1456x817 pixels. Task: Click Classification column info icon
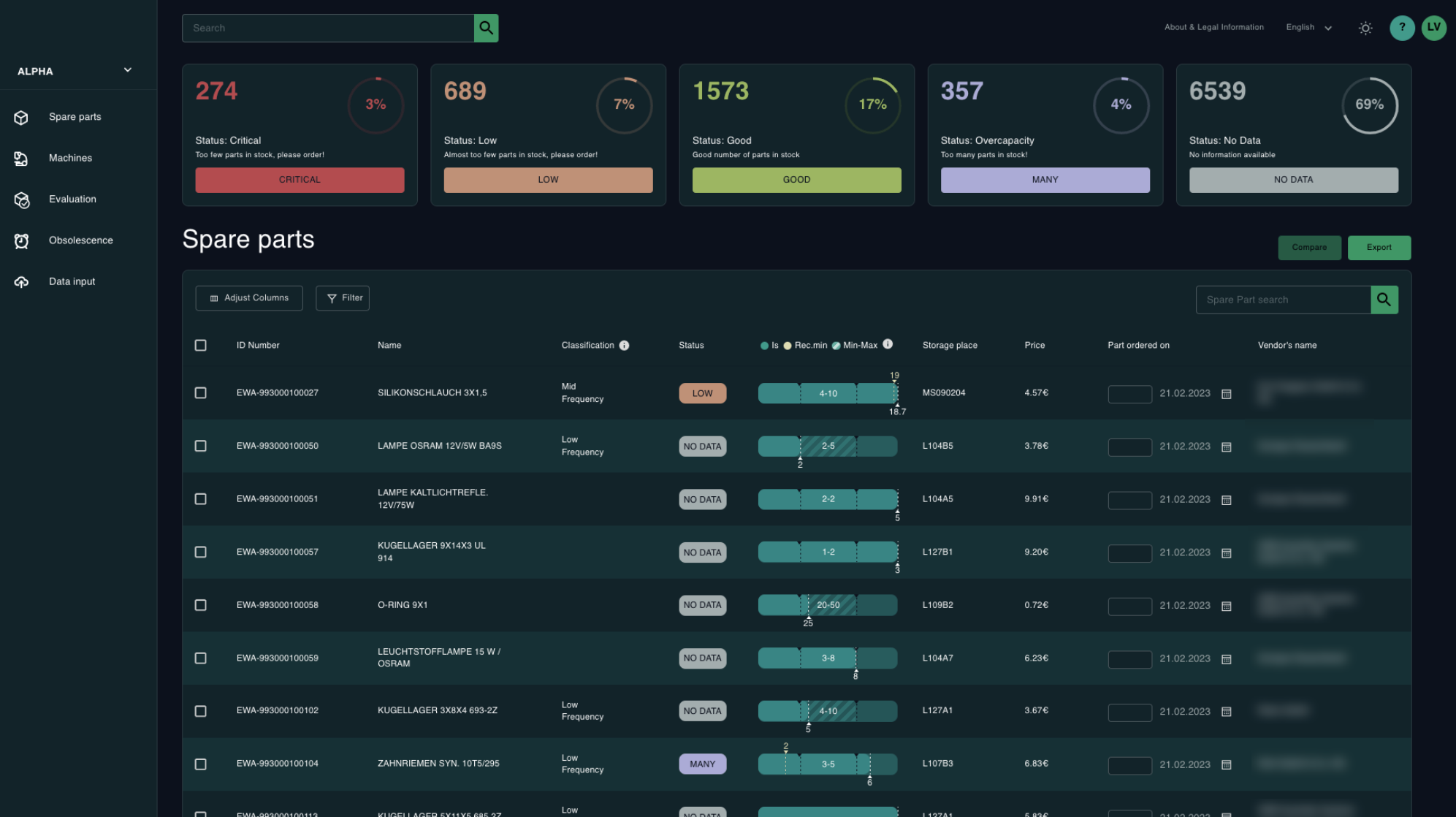[624, 346]
